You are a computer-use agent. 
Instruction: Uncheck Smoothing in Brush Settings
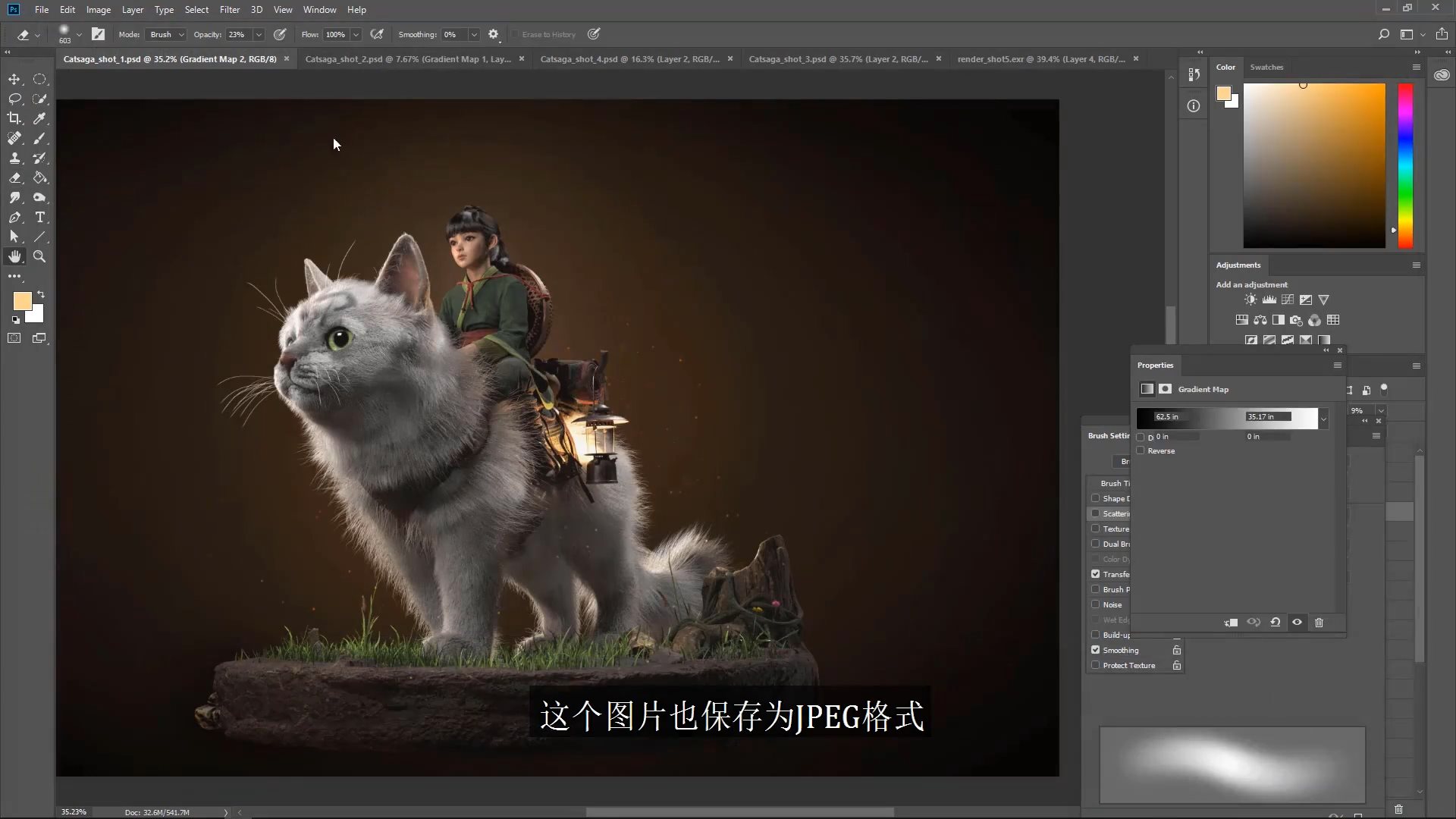pos(1095,650)
